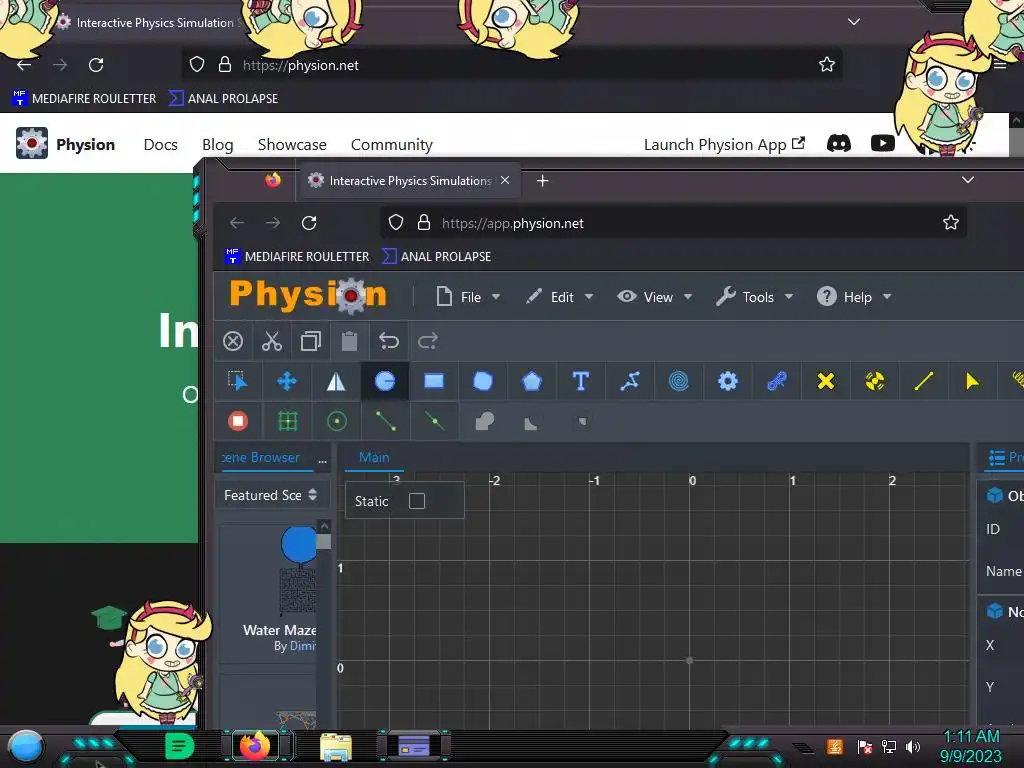Click the Redo arrow icon
1024x768 pixels.
(428, 341)
